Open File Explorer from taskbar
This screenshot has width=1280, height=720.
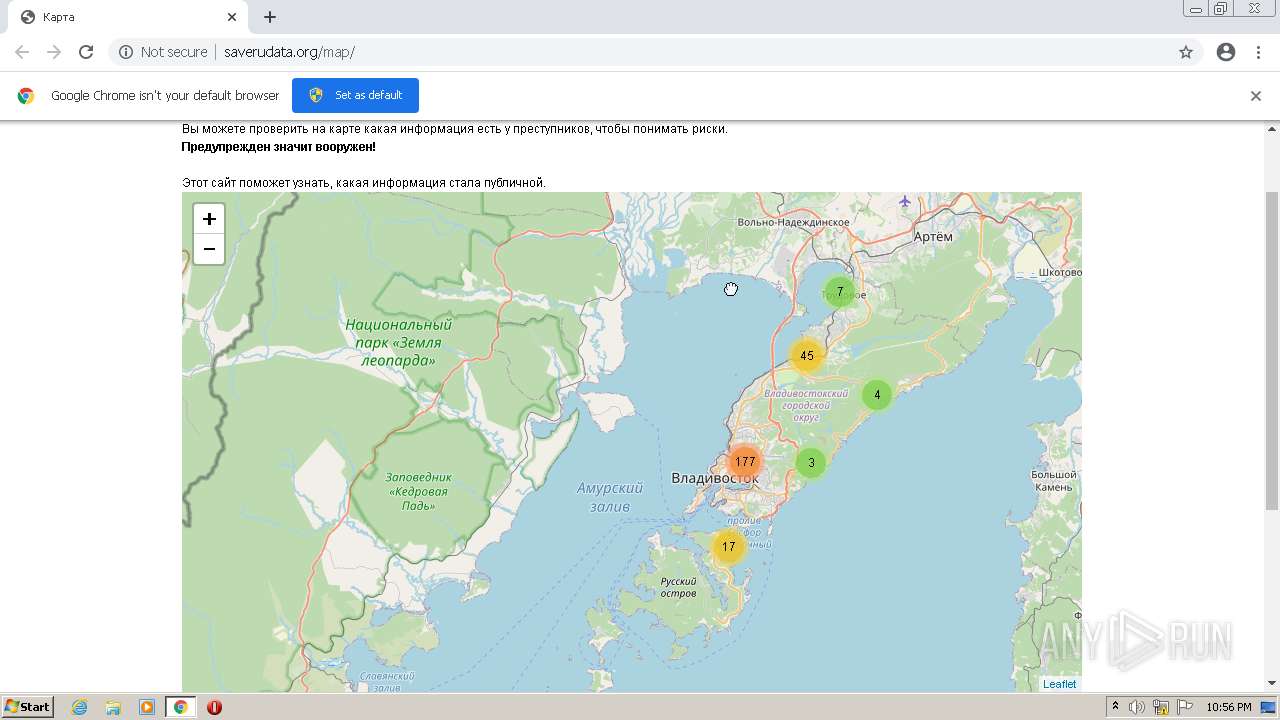pos(113,707)
